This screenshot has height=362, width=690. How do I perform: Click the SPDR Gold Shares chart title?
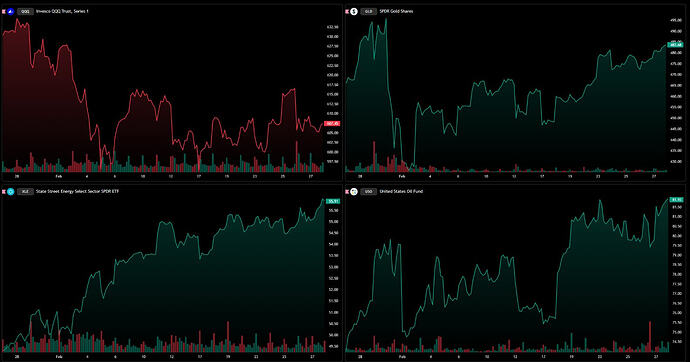396,11
